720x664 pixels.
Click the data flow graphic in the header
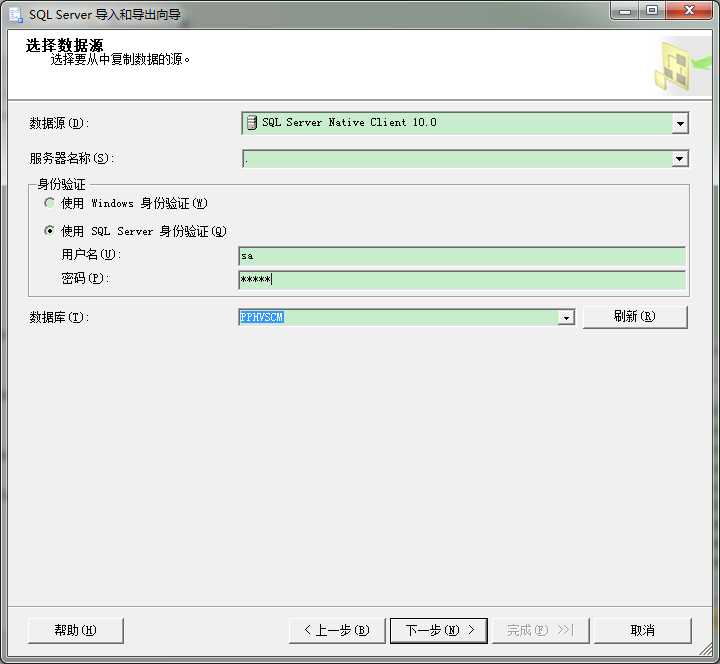click(683, 66)
